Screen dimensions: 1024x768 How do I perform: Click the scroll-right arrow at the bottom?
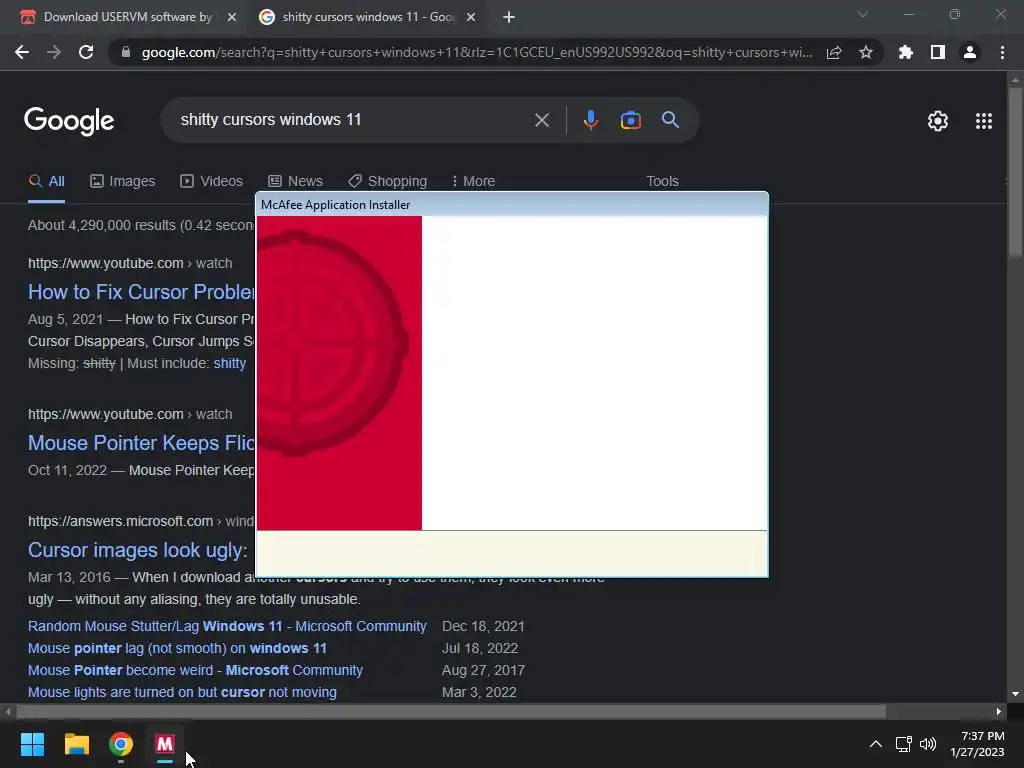tap(999, 711)
